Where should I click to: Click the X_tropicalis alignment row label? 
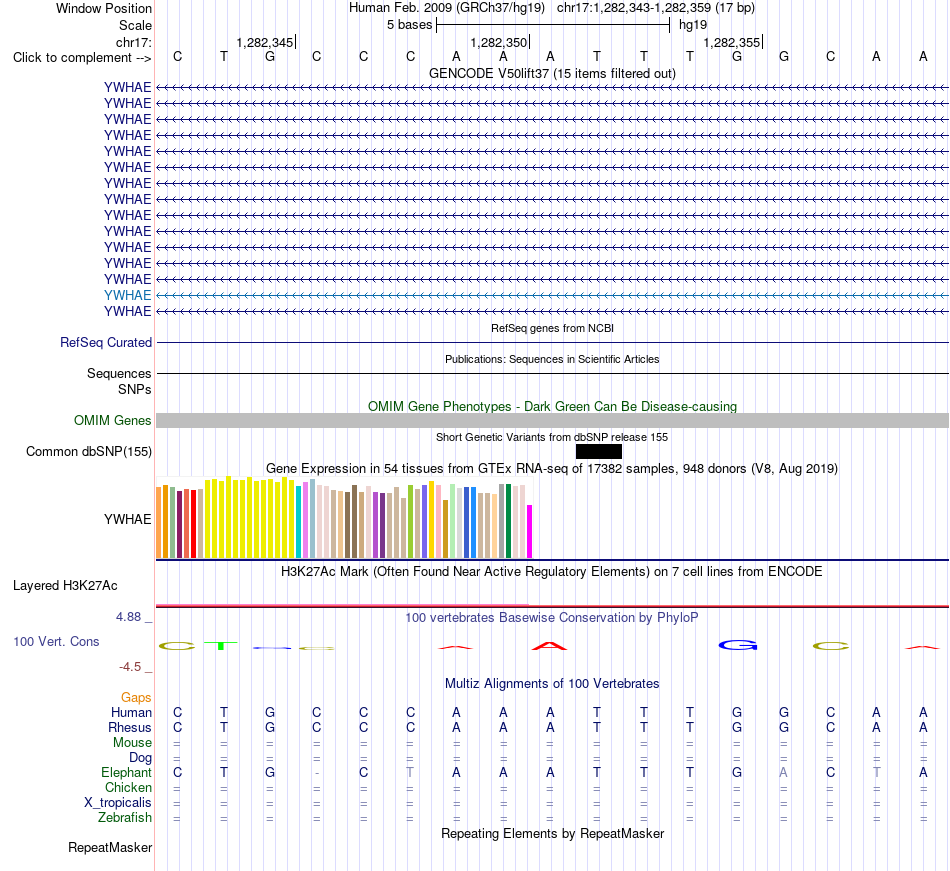118,803
